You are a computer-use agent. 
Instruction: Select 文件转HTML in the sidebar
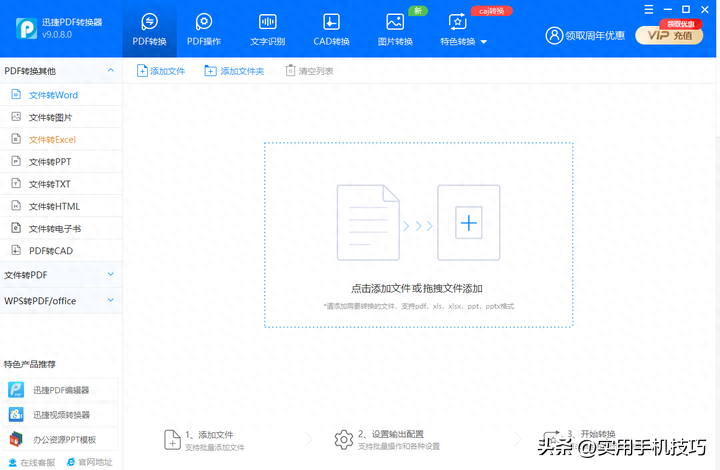(x=61, y=206)
